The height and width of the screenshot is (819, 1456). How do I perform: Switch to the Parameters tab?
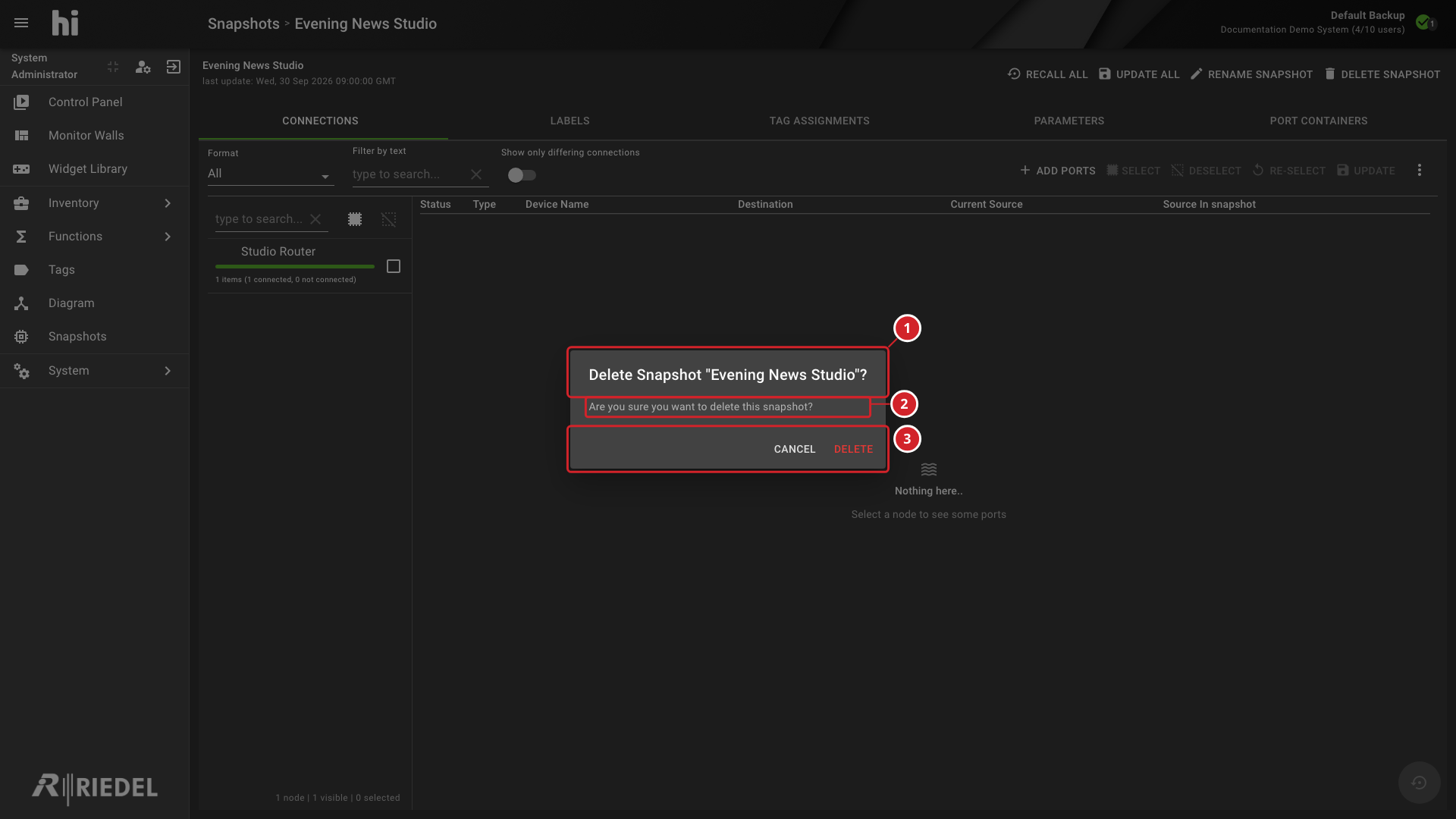pyautogui.click(x=1069, y=121)
